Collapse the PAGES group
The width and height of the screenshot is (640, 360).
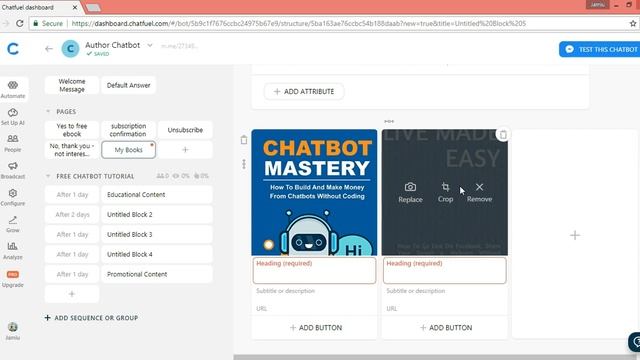(x=48, y=111)
